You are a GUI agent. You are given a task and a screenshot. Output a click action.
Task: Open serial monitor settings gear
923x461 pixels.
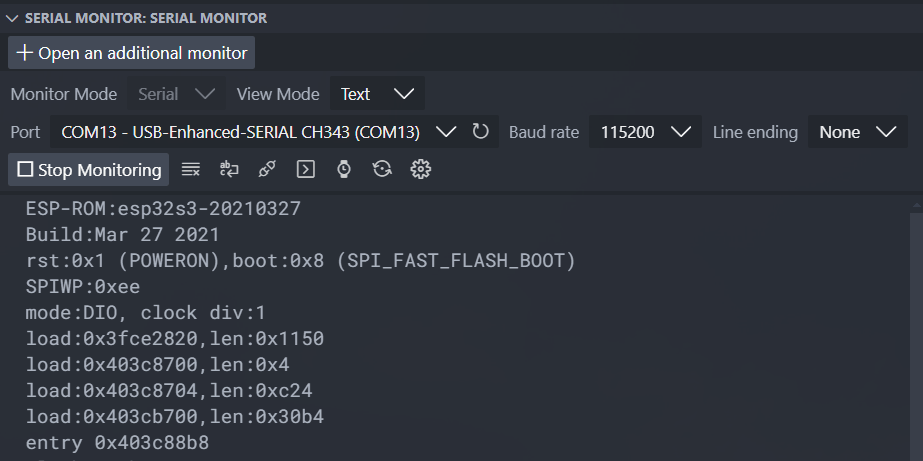[x=420, y=170]
